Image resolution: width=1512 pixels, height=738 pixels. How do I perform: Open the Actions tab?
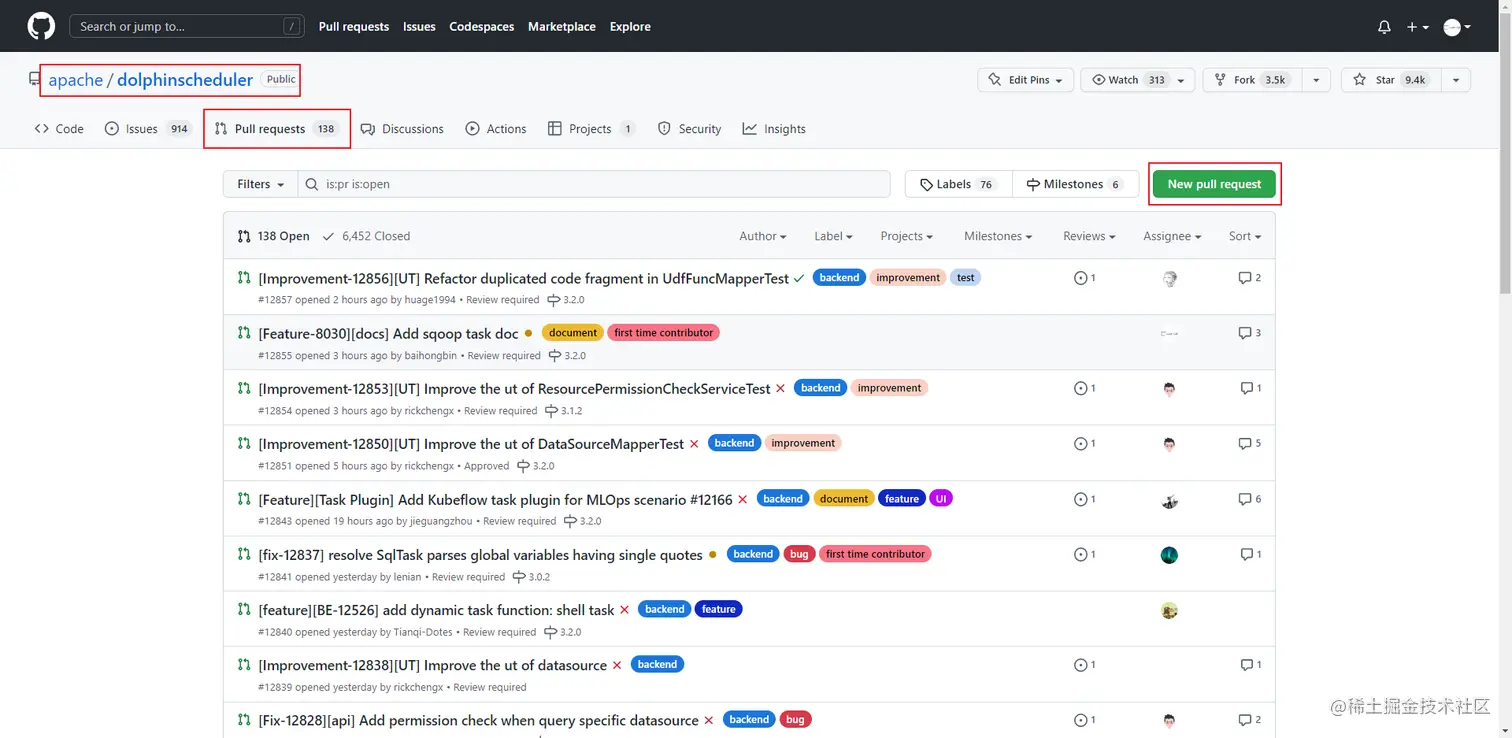[496, 129]
